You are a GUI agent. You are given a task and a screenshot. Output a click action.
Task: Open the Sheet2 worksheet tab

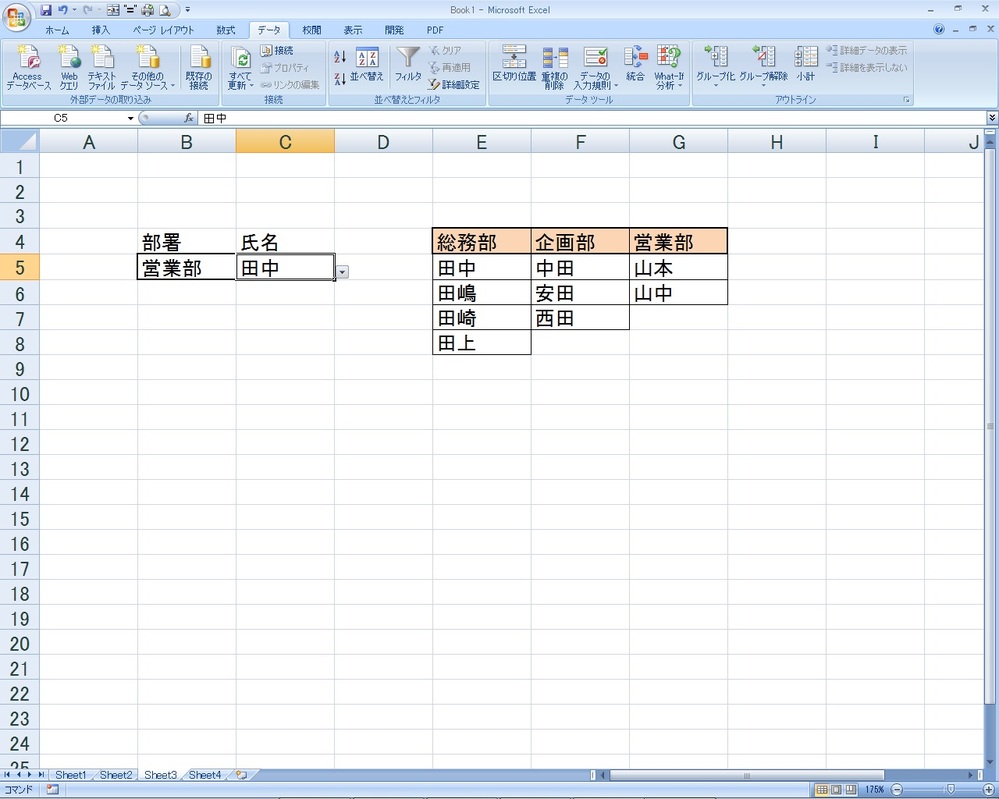tap(115, 774)
